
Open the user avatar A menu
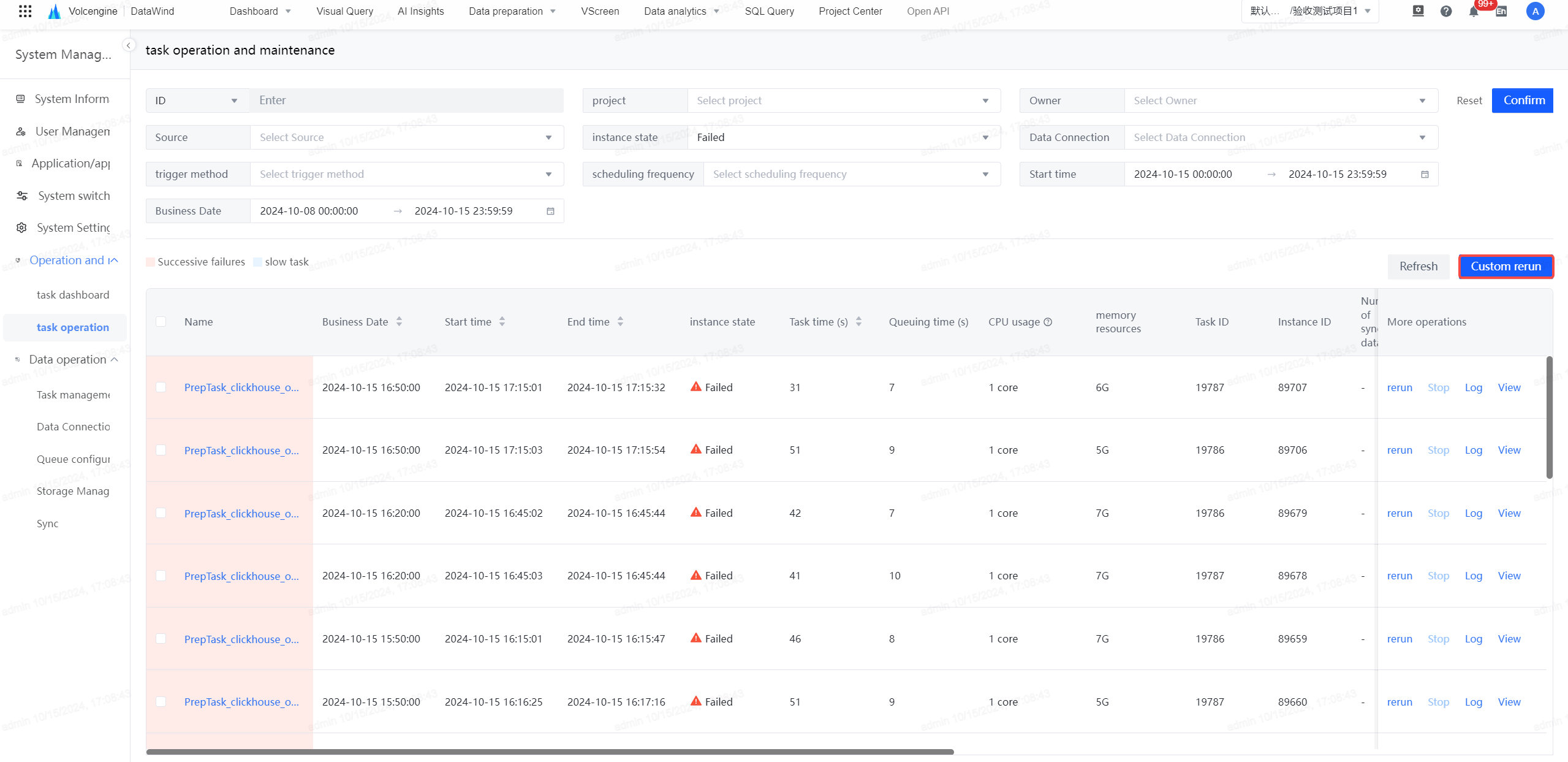point(1535,11)
